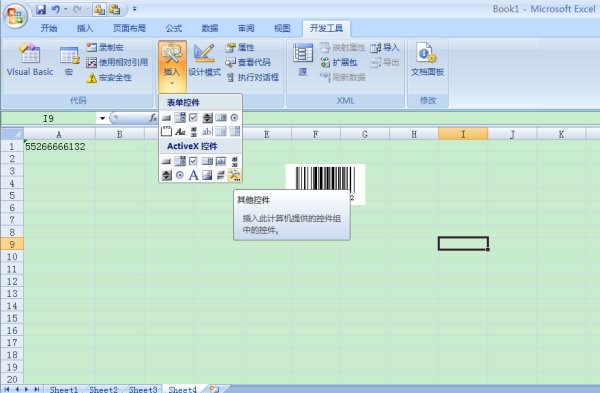Toggle 使用相对引用 option
Viewport: 600px width, 393px height.
coord(117,62)
